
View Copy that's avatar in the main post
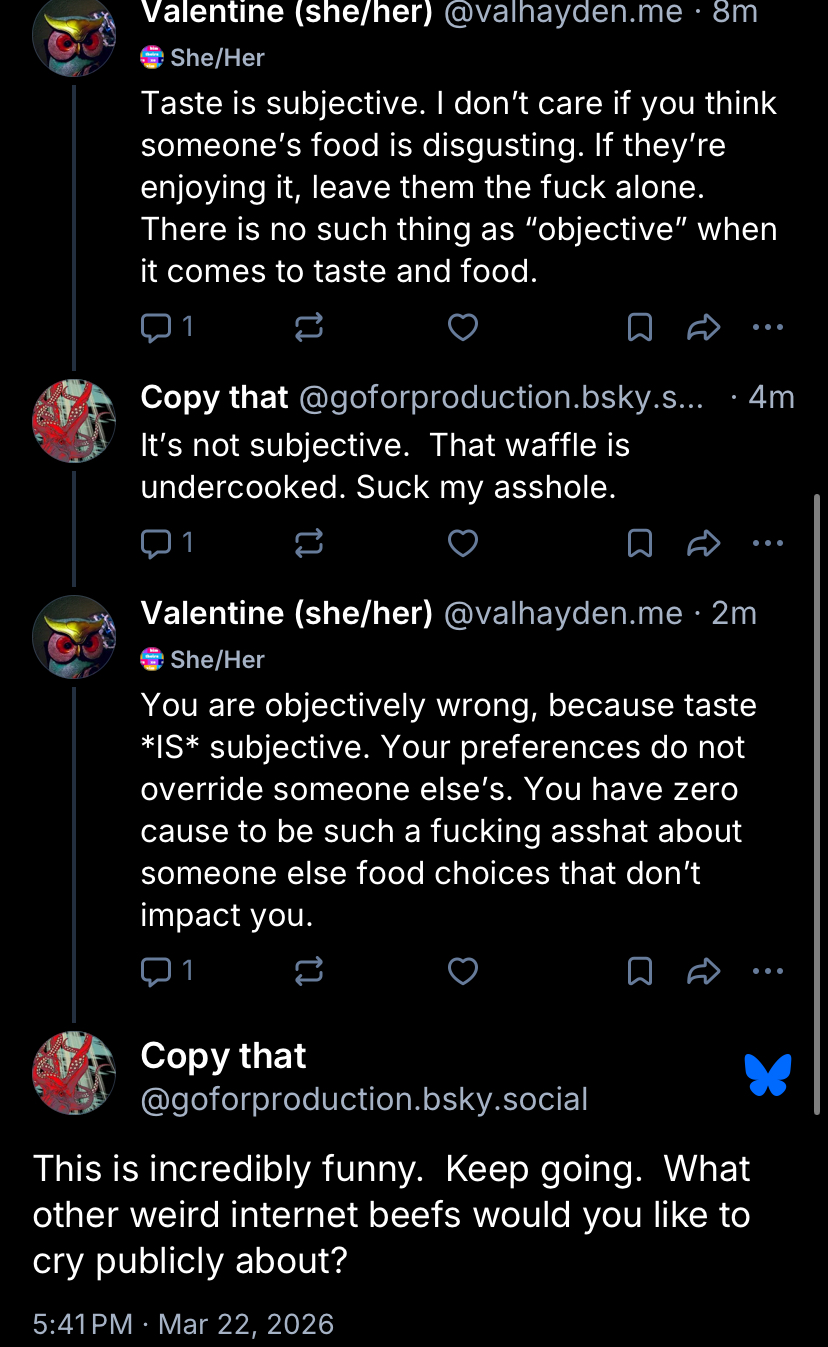(x=74, y=1073)
